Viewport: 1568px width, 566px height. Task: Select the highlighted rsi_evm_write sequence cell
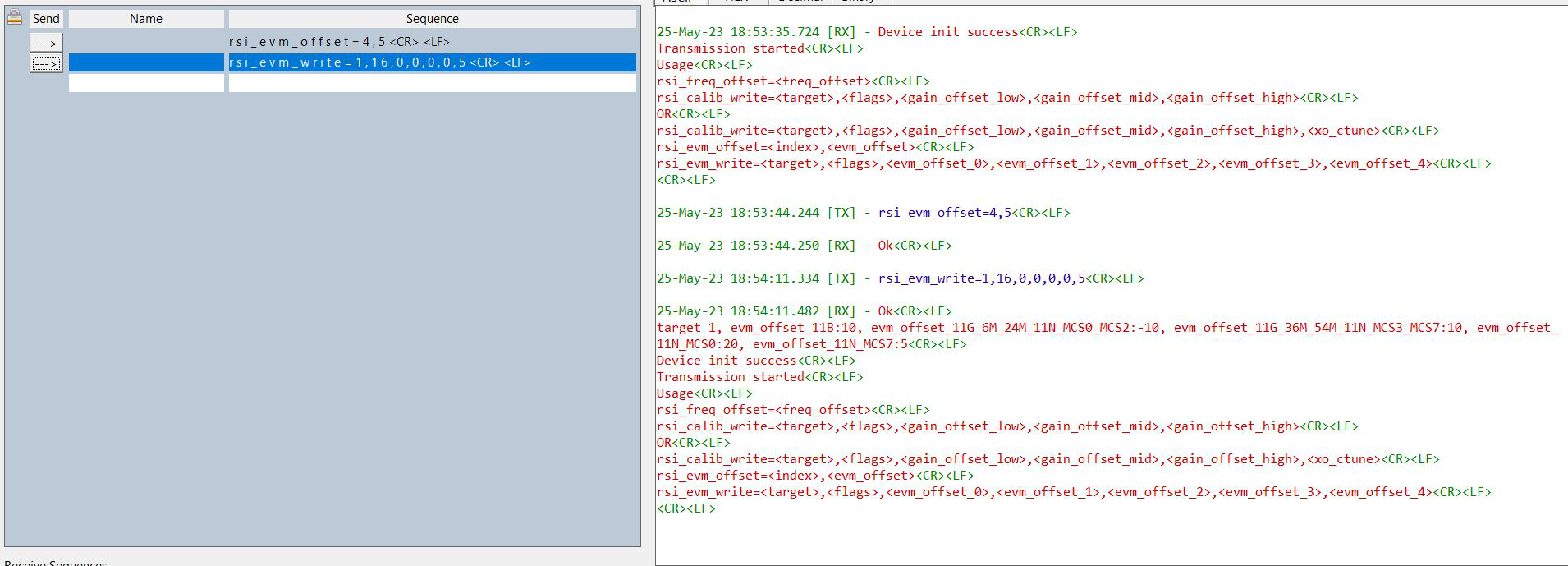[432, 62]
